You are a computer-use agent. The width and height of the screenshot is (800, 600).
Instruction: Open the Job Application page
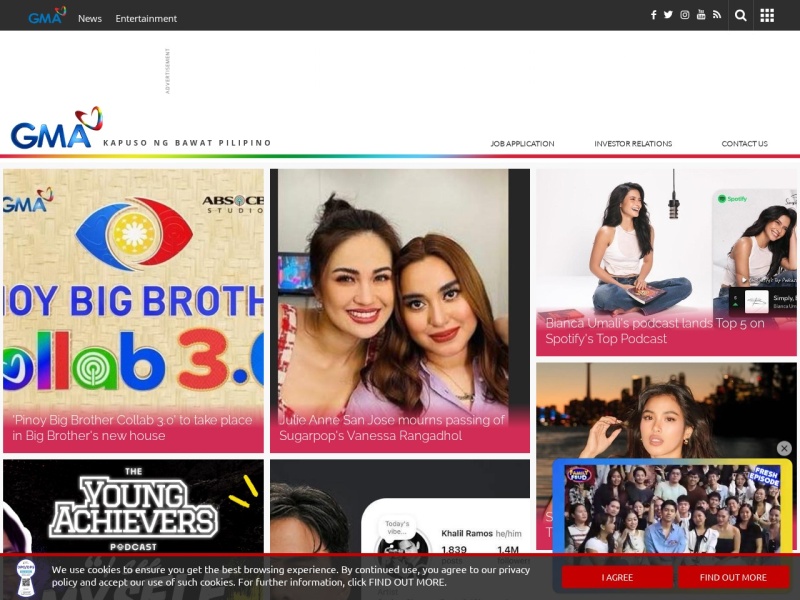click(x=522, y=144)
